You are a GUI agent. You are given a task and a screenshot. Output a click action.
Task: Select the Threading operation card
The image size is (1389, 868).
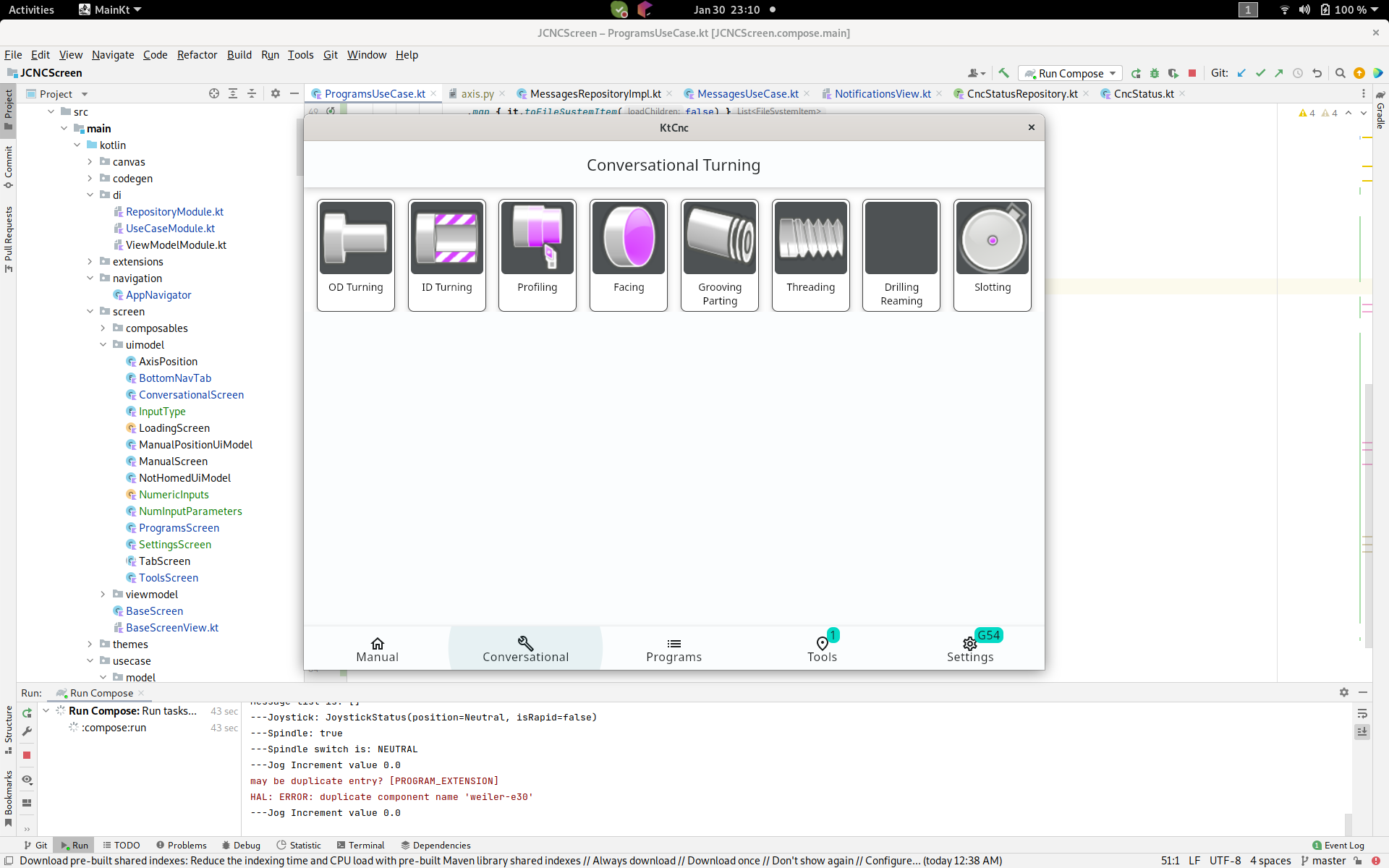coord(811,255)
